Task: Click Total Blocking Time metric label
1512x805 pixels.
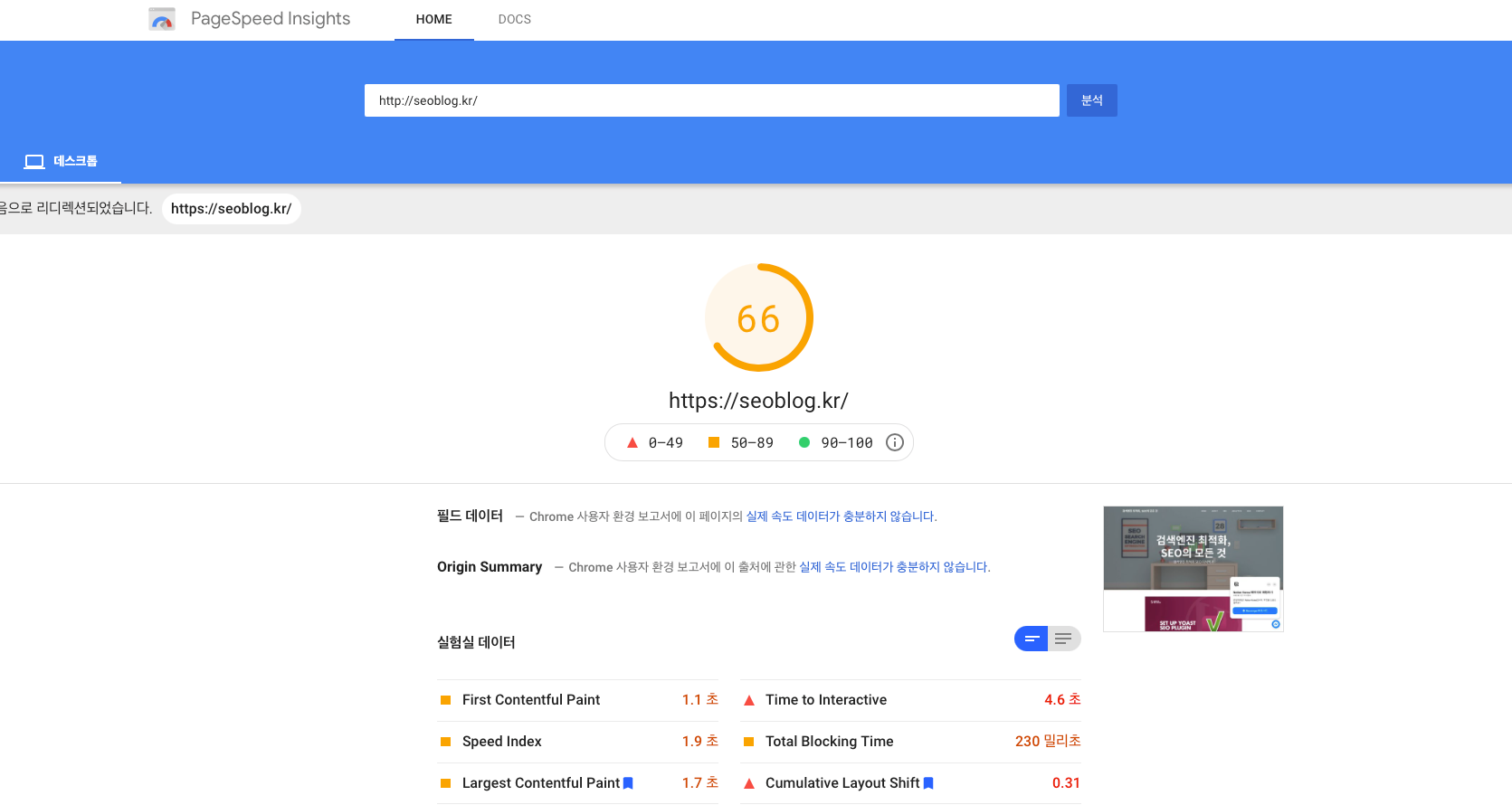Action: tap(830, 742)
